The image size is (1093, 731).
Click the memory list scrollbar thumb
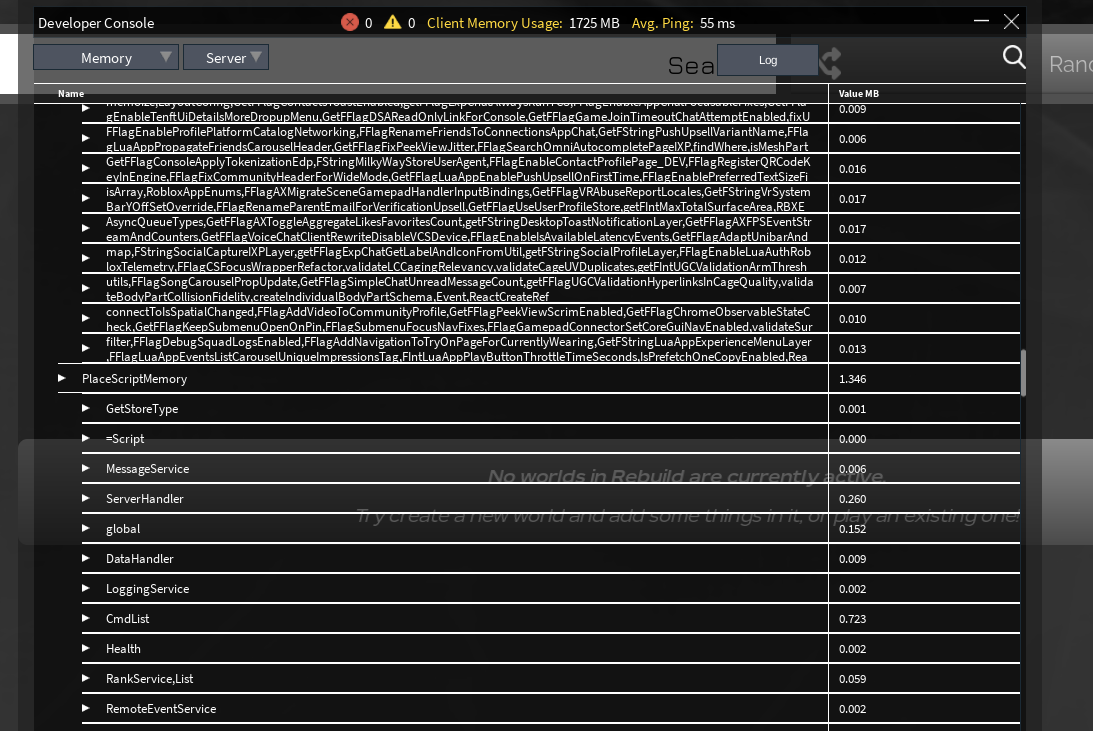pyautogui.click(x=1023, y=373)
